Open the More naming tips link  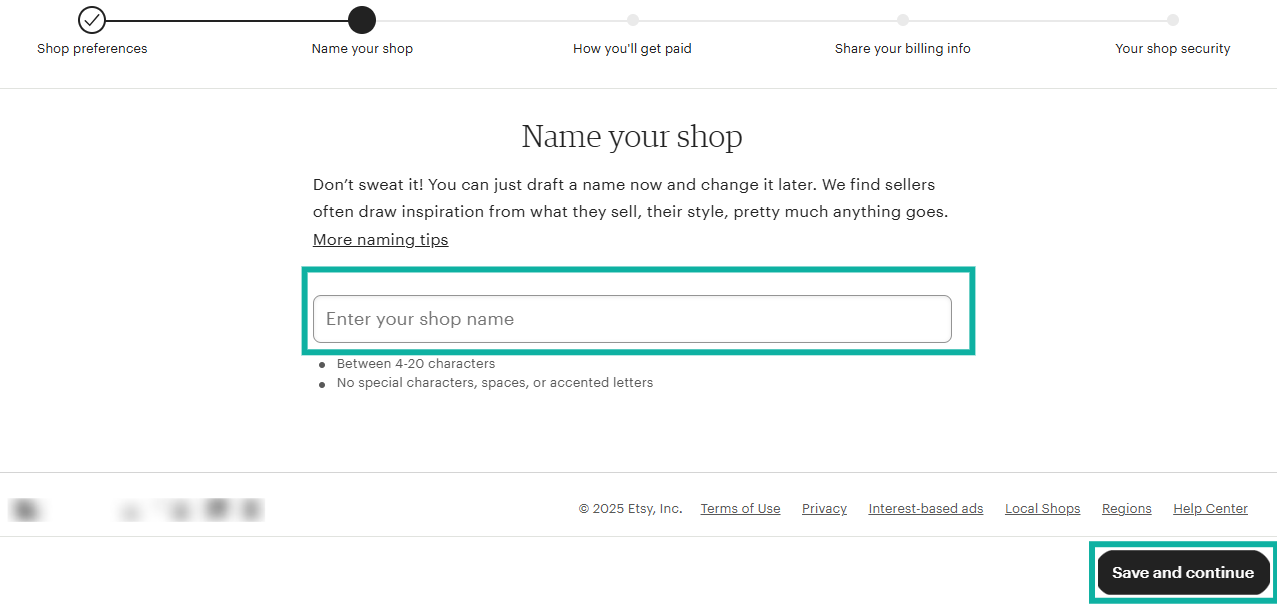pyautogui.click(x=380, y=239)
